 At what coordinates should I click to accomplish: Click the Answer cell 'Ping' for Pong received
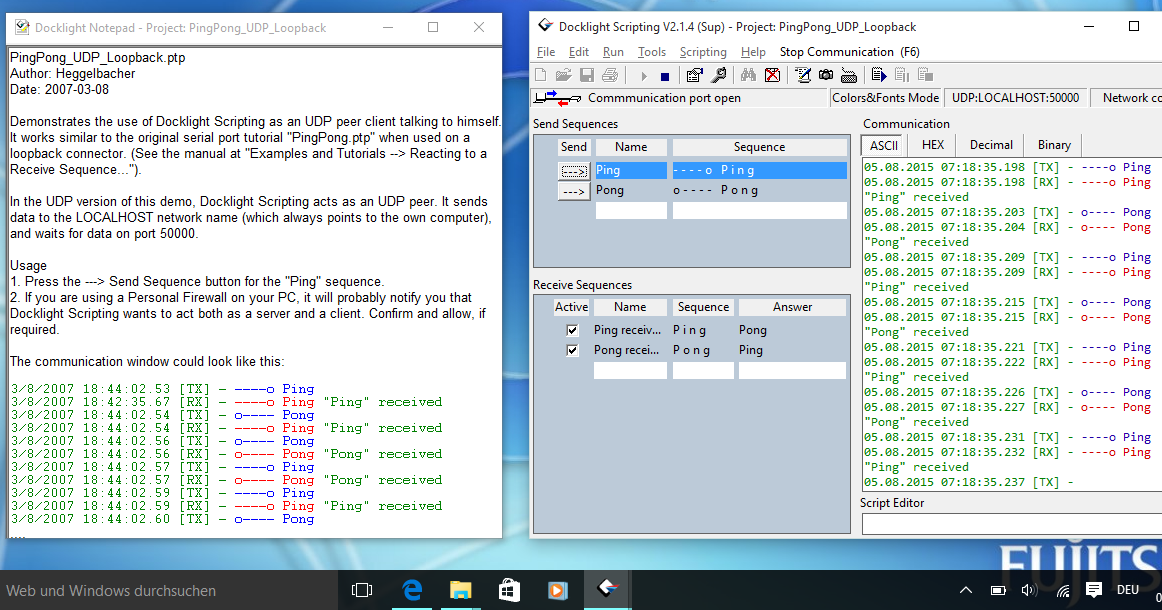coord(792,350)
